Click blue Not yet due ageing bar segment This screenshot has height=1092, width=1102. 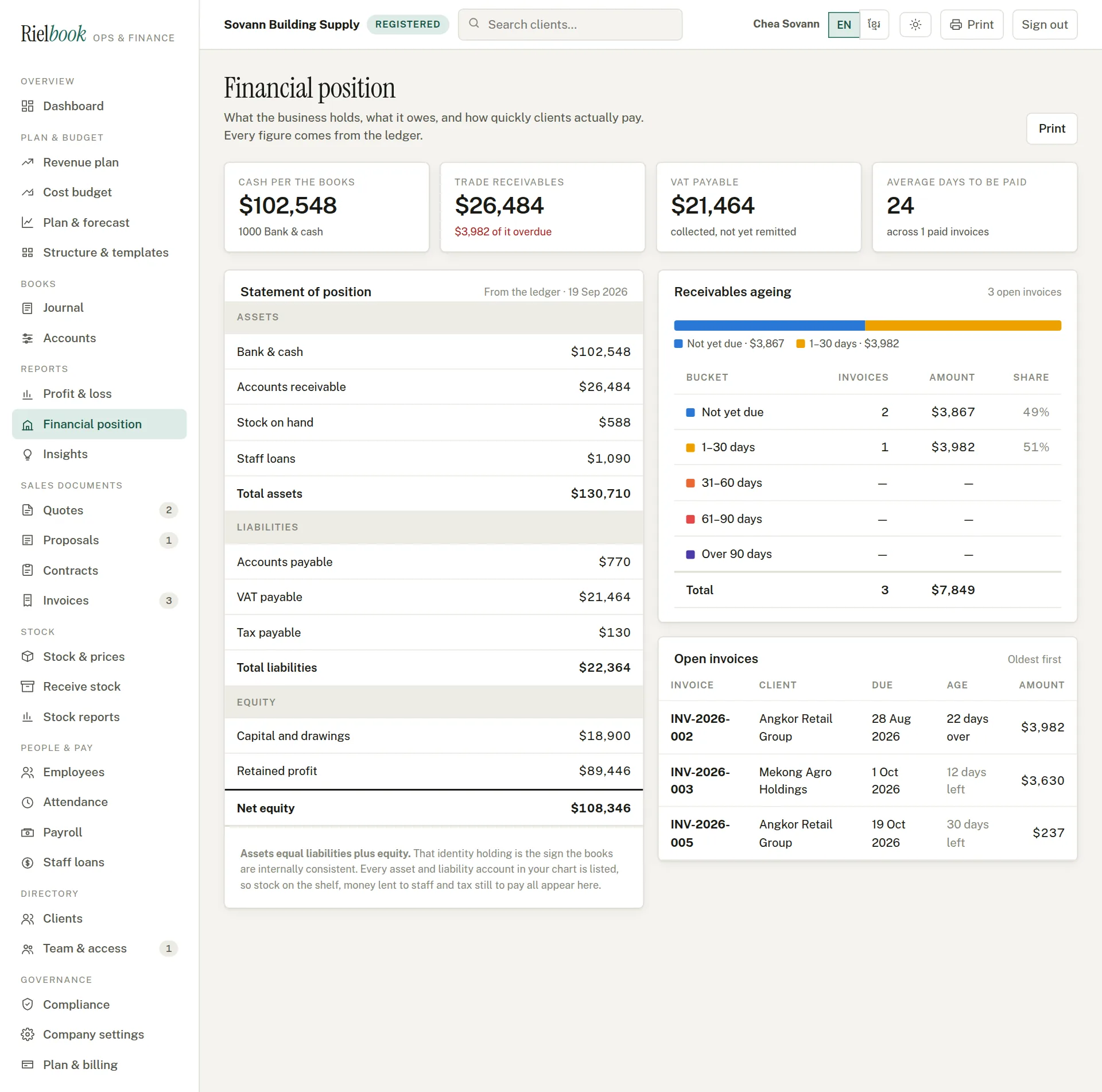click(769, 326)
